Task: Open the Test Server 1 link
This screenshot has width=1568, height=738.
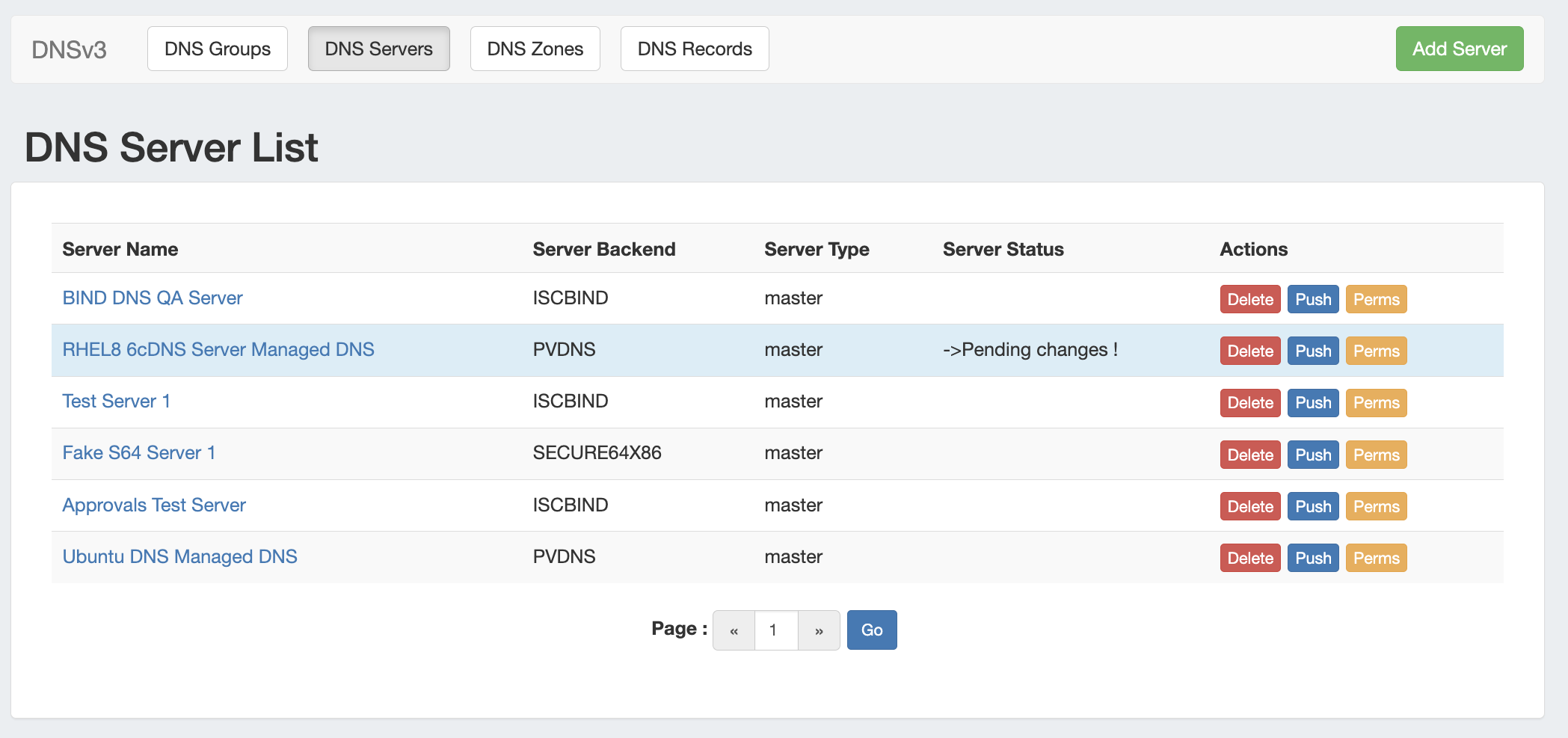Action: tap(117, 401)
